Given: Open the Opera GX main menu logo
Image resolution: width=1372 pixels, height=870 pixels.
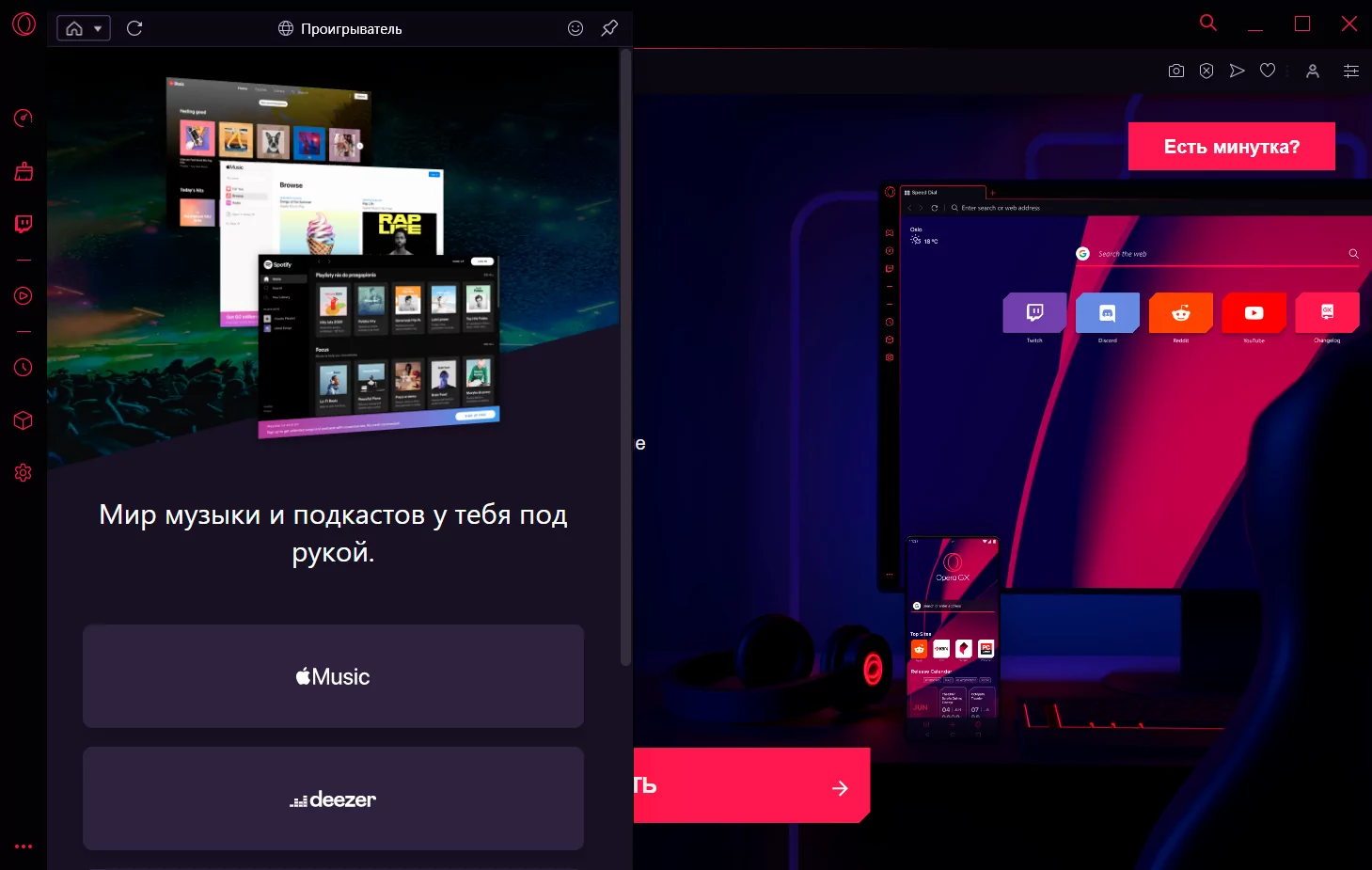Looking at the screenshot, I should point(24,24).
